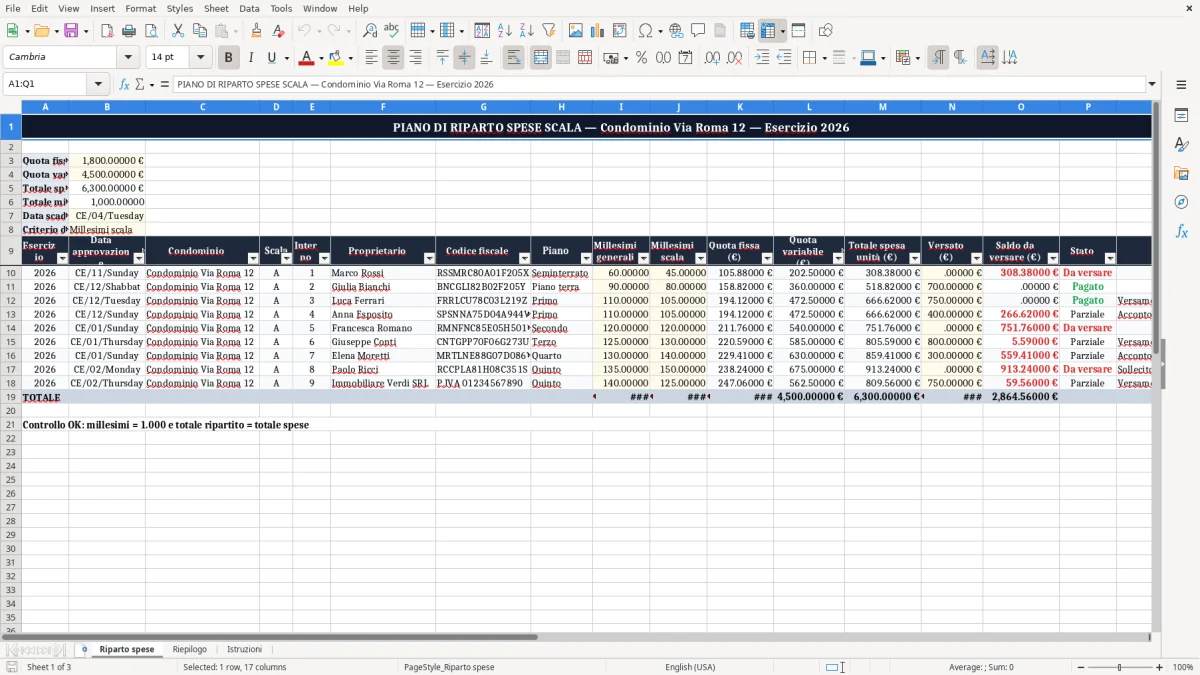Screen dimensions: 1200x675
Task: Click the Delete Decimal Place icon
Action: (x=736, y=58)
